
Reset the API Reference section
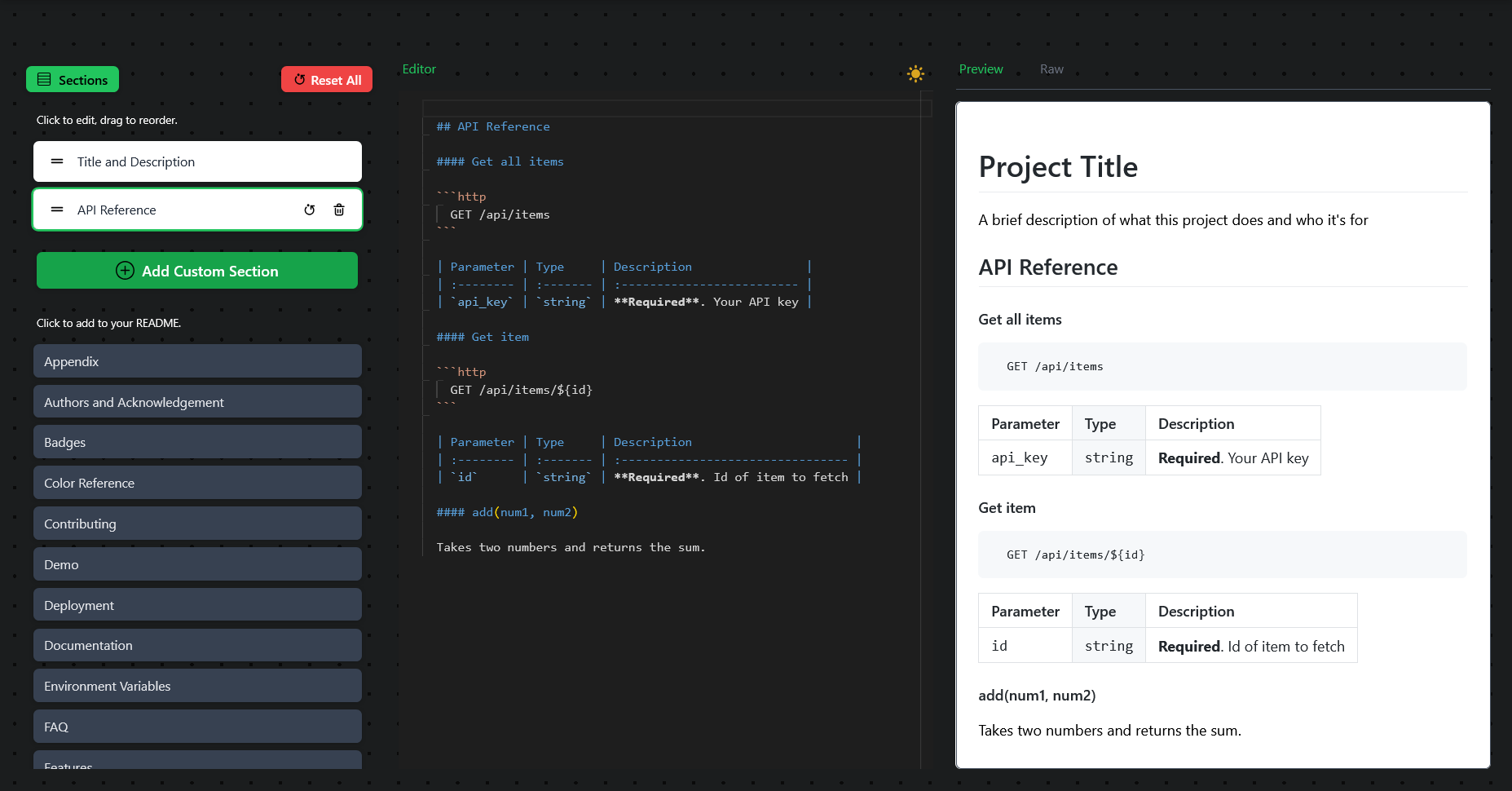coord(310,210)
